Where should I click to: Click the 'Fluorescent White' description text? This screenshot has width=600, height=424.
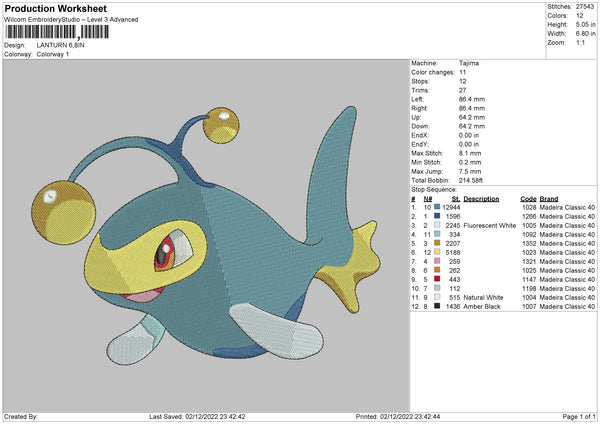point(489,225)
